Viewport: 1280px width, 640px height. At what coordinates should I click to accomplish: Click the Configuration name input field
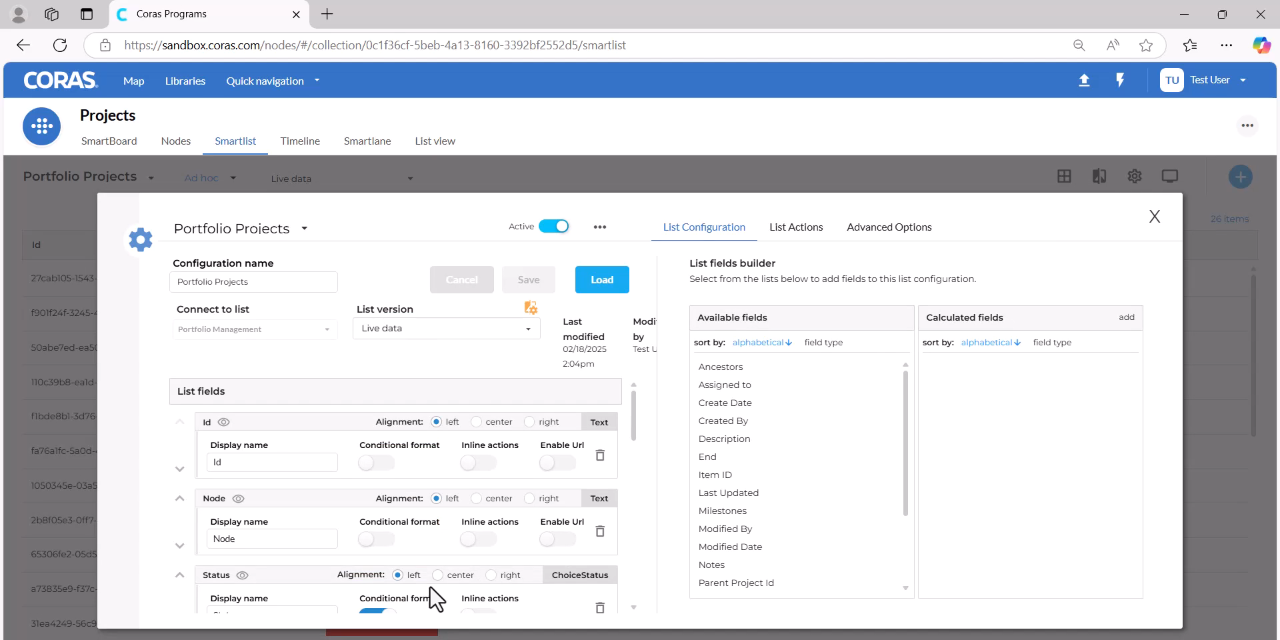pyautogui.click(x=253, y=282)
